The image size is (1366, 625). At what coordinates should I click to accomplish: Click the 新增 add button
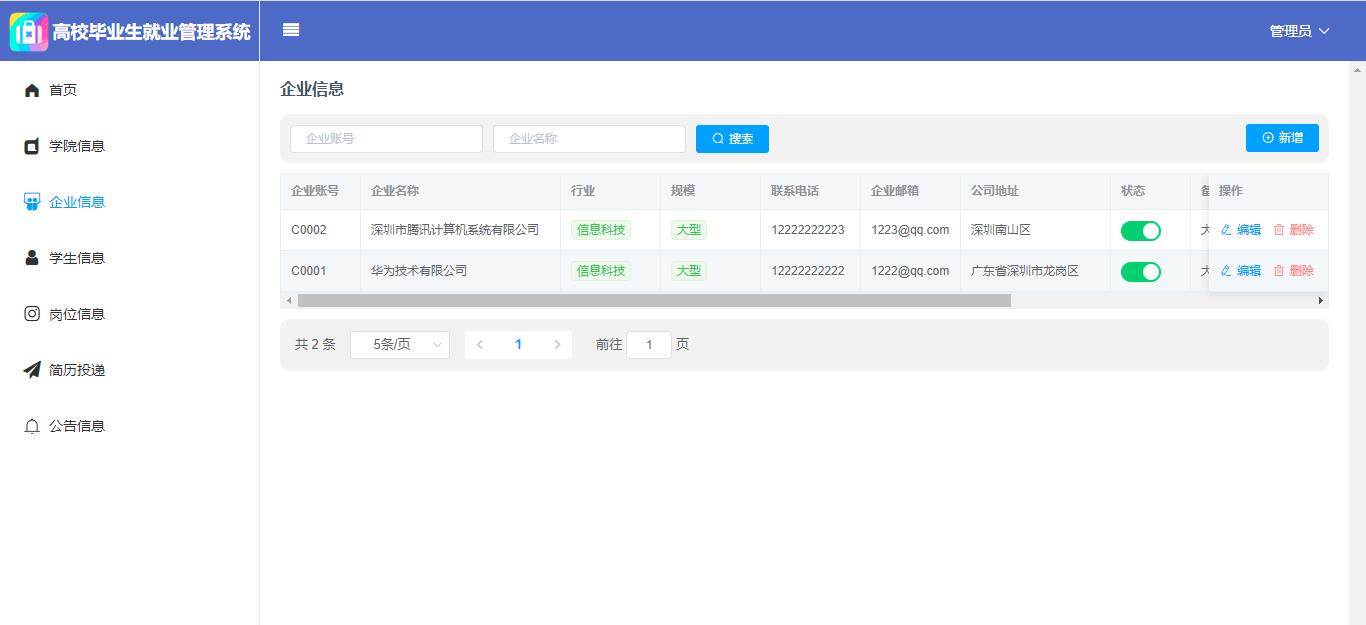pos(1282,138)
